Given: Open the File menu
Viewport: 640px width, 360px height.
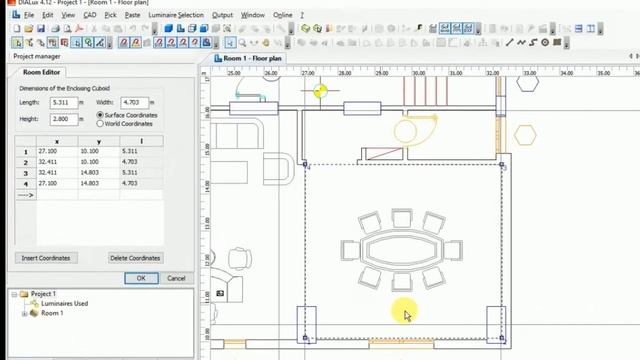Looking at the screenshot, I should click(29, 15).
